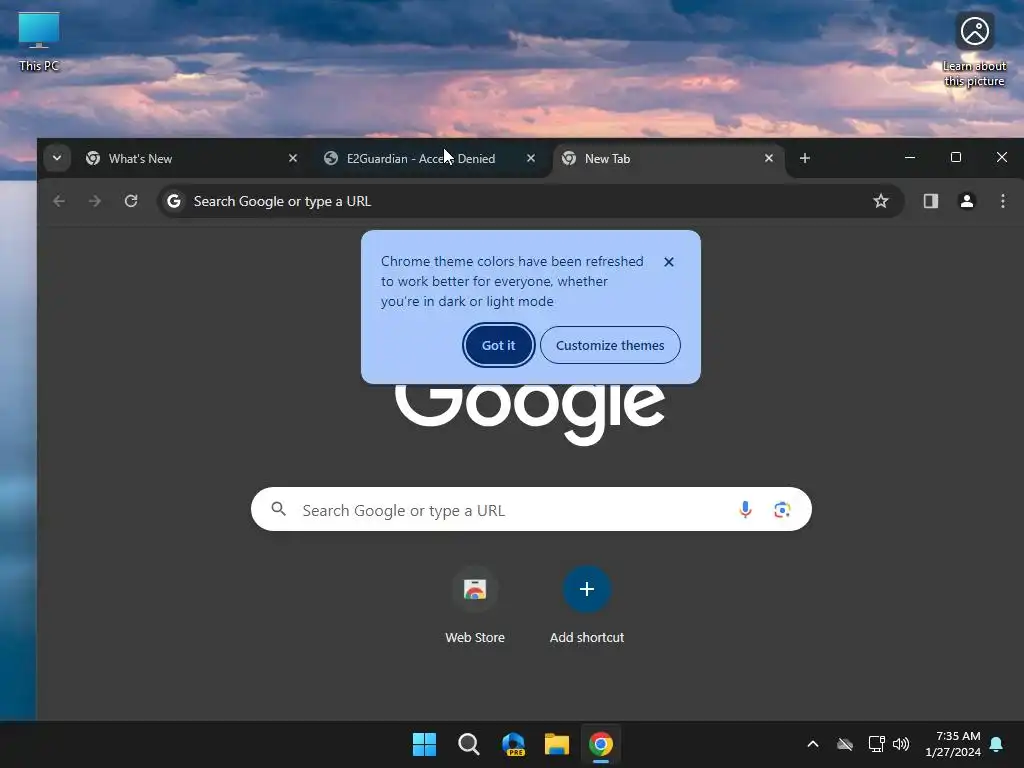Select the New Tab tab
1024x768 pixels.
pyautogui.click(x=667, y=159)
